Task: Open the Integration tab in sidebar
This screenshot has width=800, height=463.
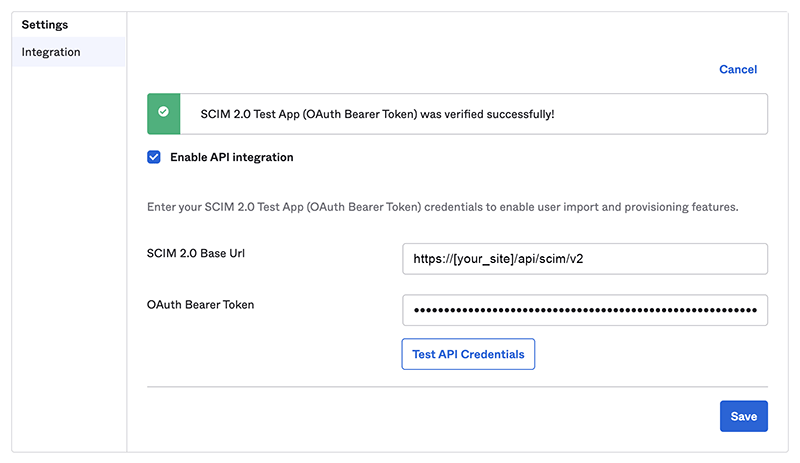Action: click(x=51, y=52)
